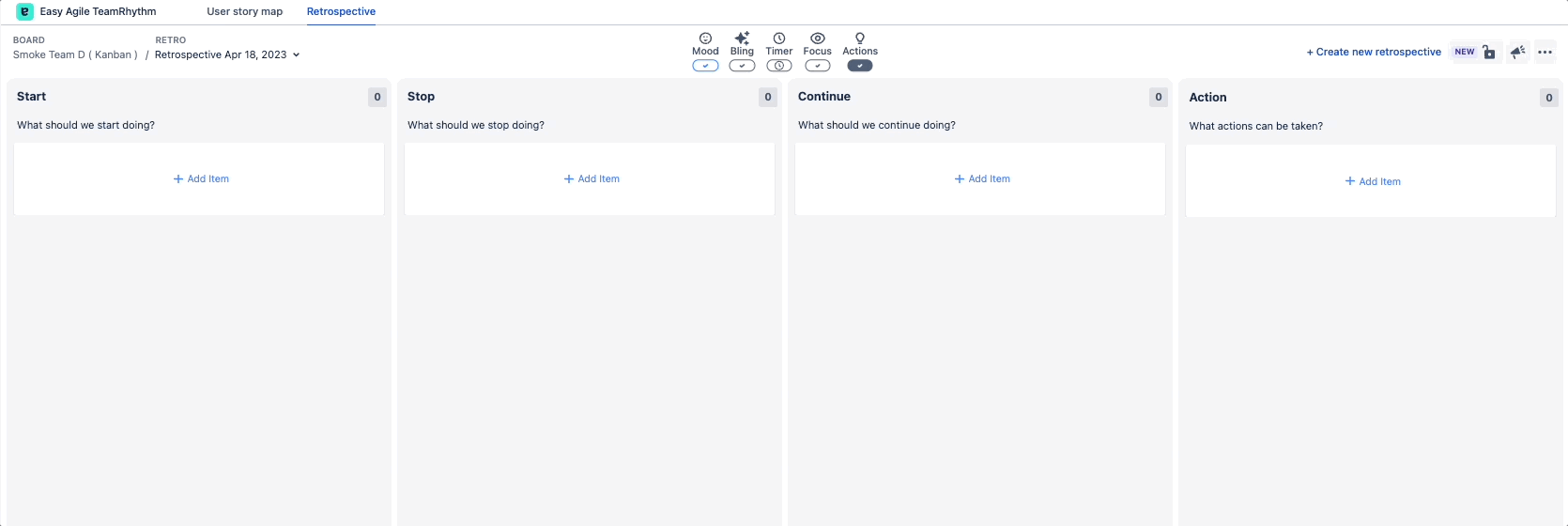1568x526 pixels.
Task: Click the megaphone announcement icon
Action: [1517, 52]
